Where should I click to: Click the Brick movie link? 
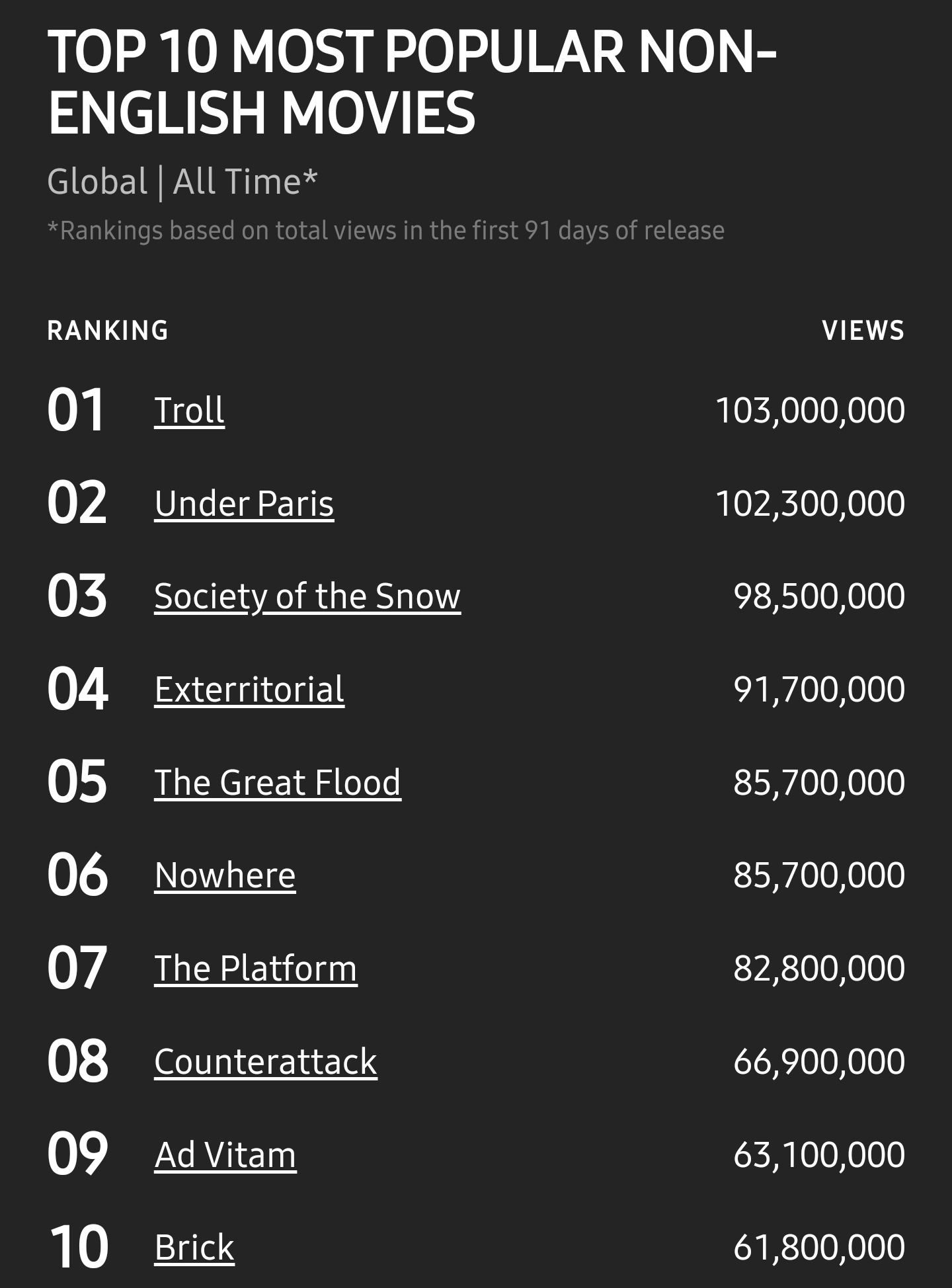point(194,1248)
